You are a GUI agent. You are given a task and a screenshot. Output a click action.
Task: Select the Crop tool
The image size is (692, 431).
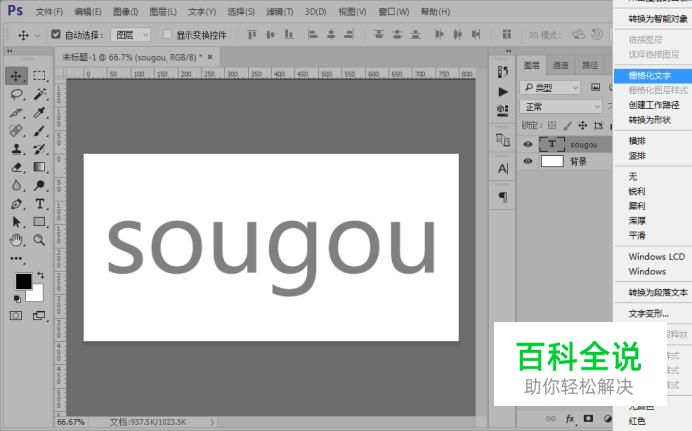click(16, 112)
